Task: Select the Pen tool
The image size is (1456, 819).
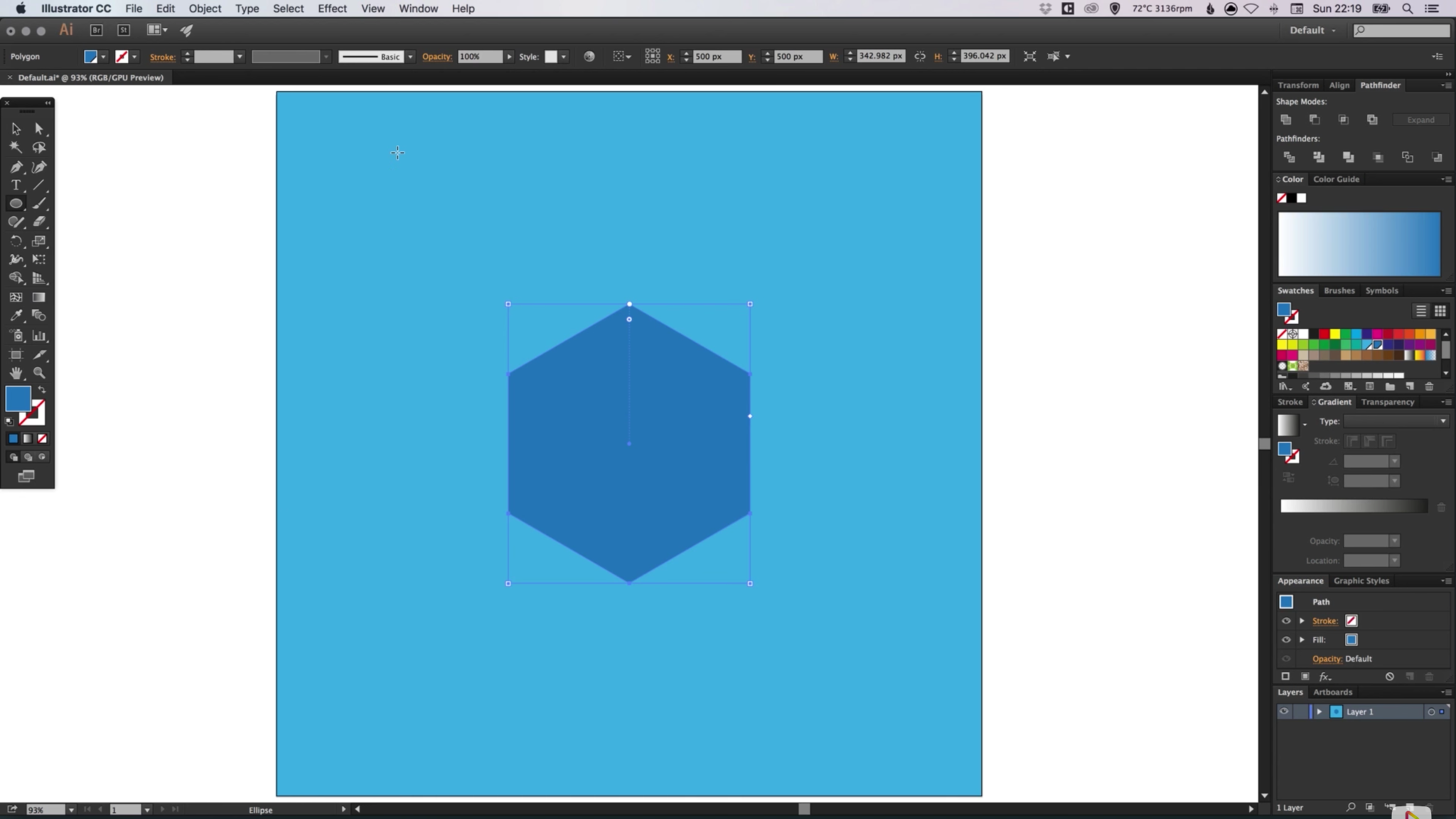Action: (16, 166)
